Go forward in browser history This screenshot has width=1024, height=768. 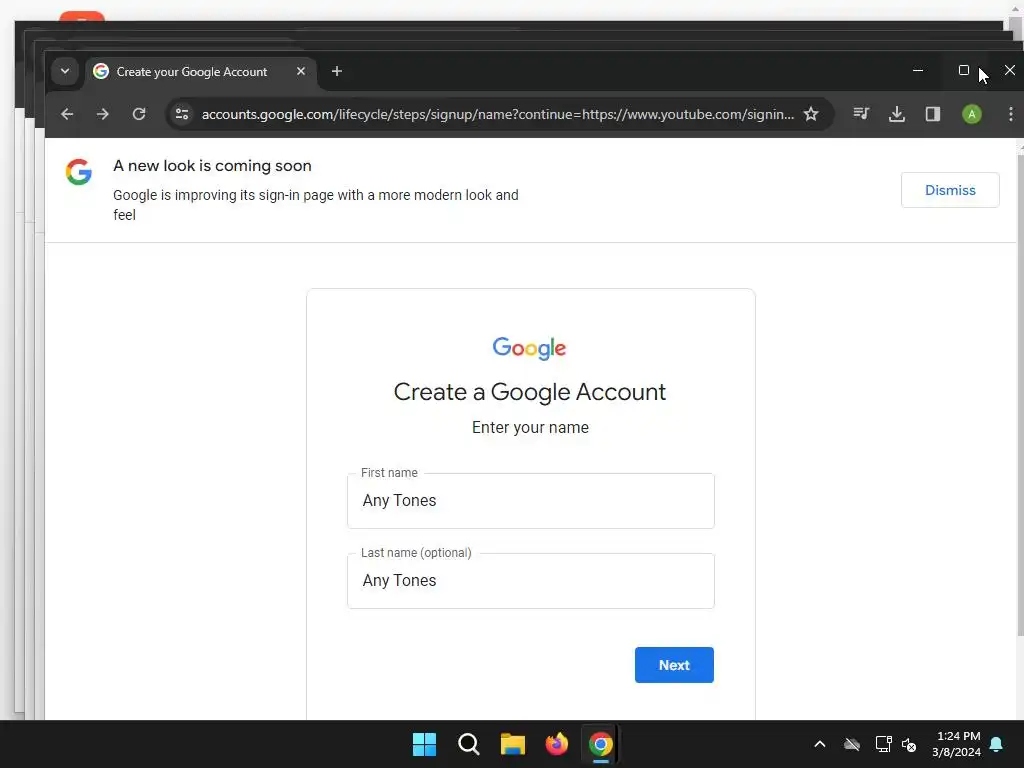click(x=103, y=114)
